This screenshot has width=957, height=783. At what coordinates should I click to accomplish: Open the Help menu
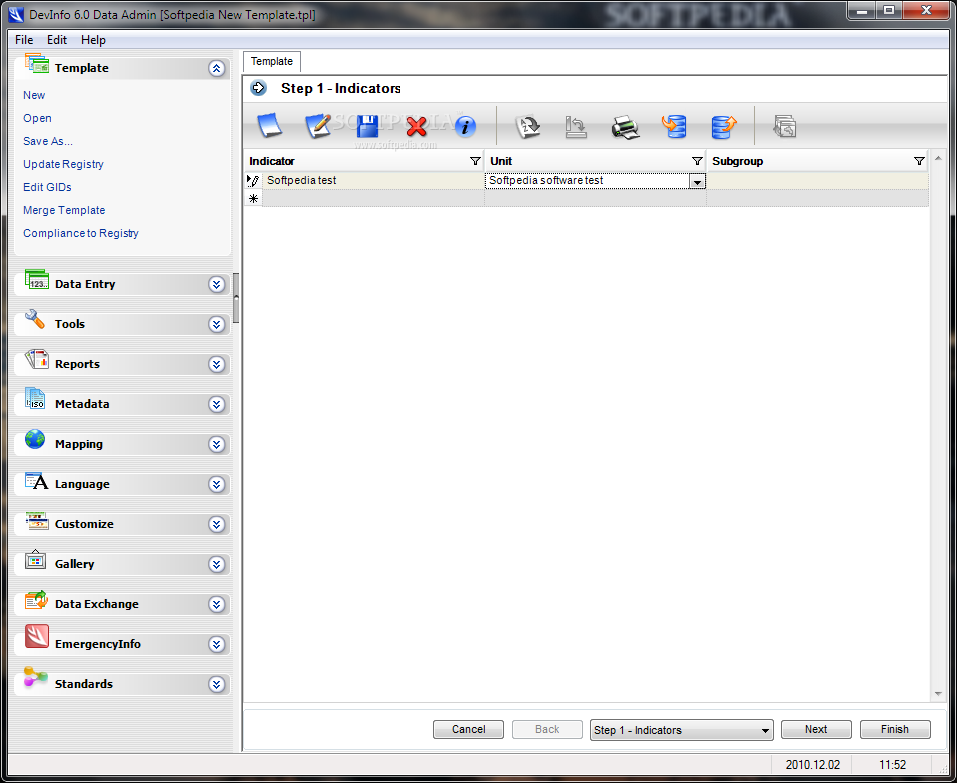point(93,40)
